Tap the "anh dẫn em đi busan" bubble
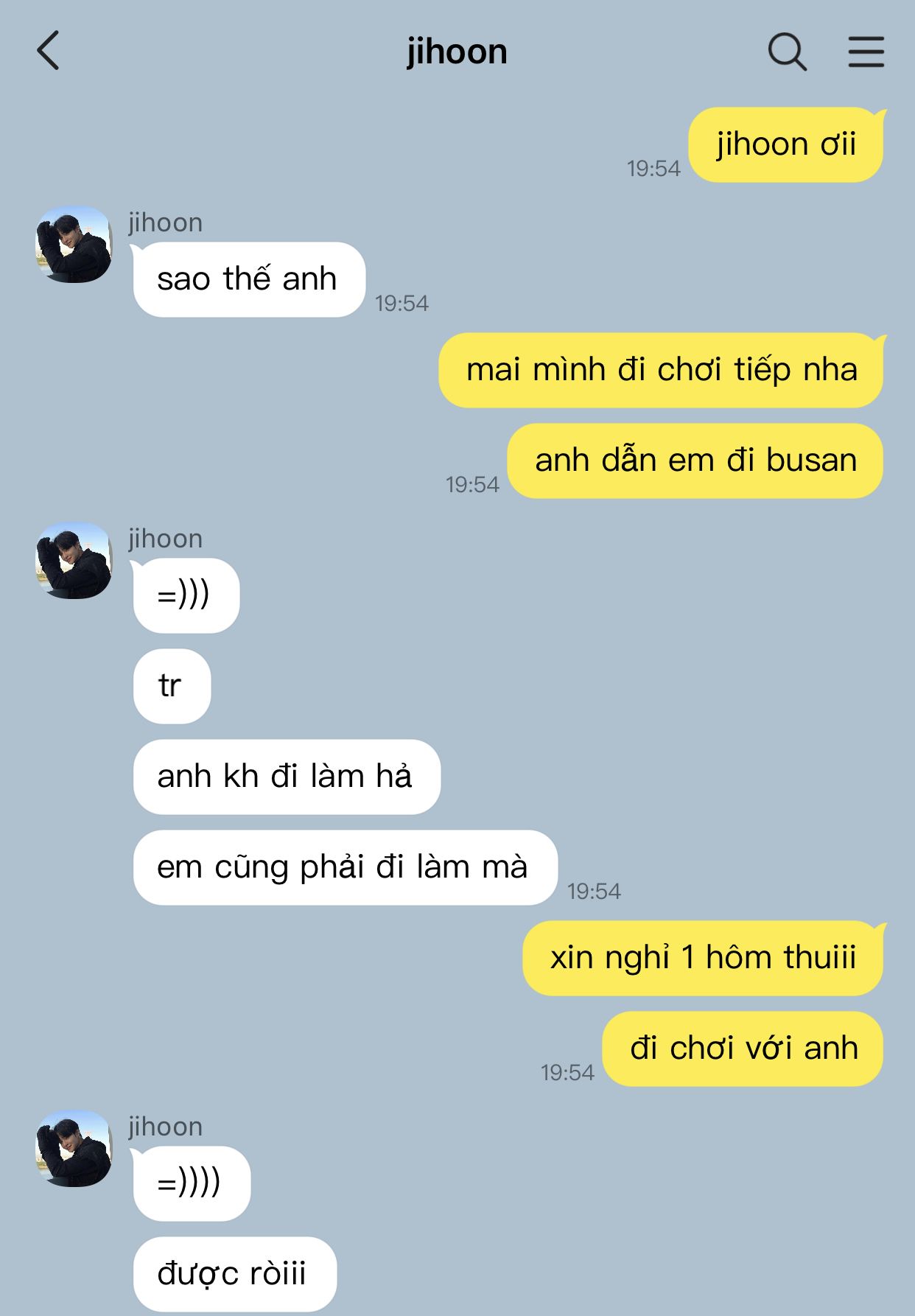This screenshot has width=915, height=1316. tap(695, 461)
